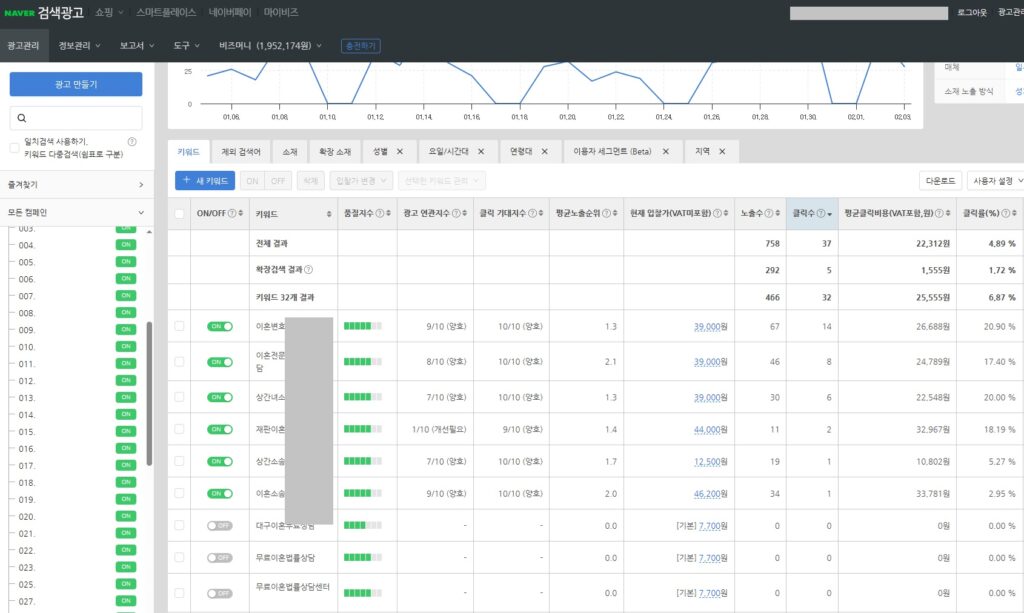Image resolution: width=1024 pixels, height=613 pixels.
Task: Click help icon next to 일치검색 사용하기
Action: (132, 142)
